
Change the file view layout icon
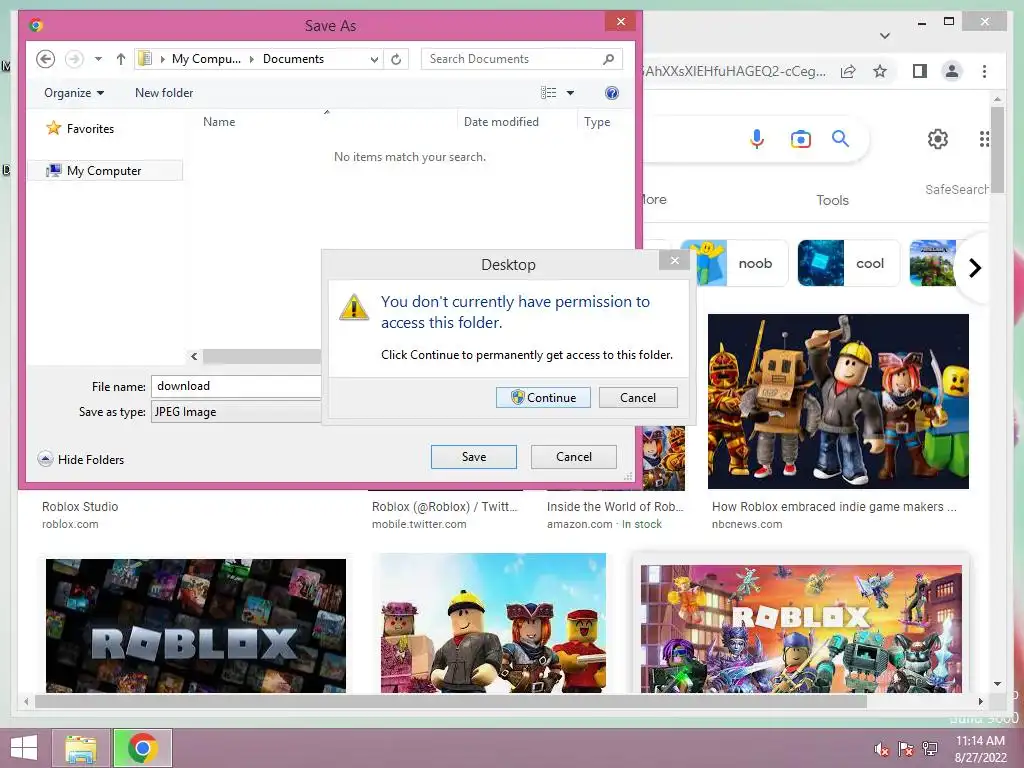[549, 93]
